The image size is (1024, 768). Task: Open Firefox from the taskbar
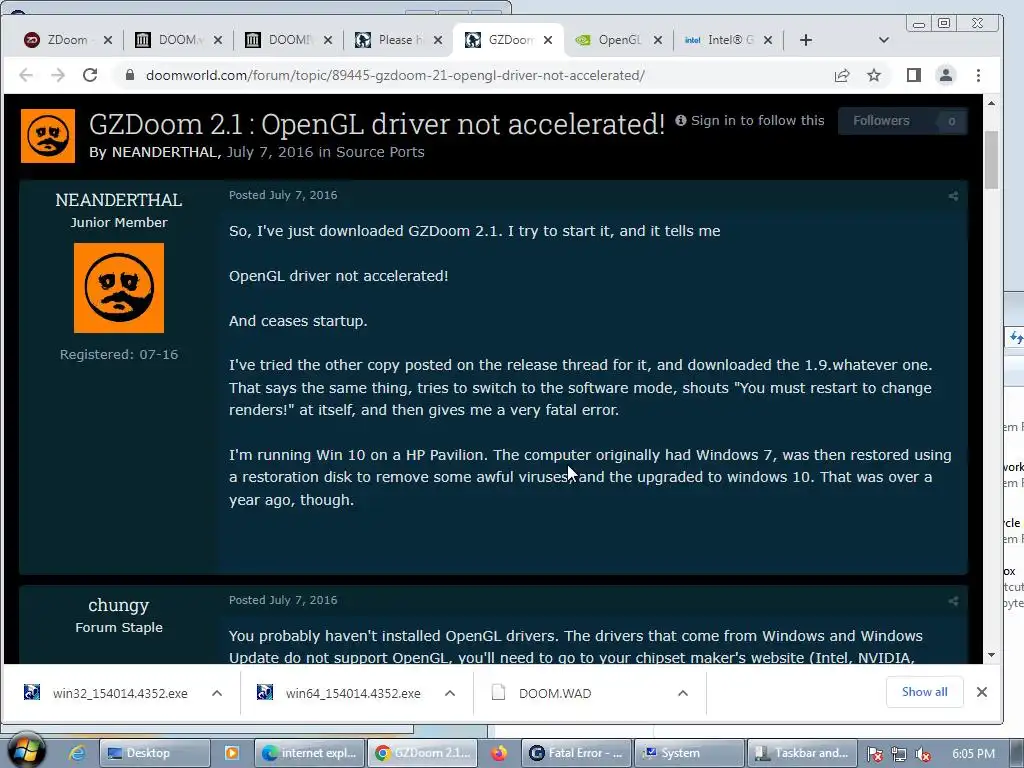coord(500,754)
